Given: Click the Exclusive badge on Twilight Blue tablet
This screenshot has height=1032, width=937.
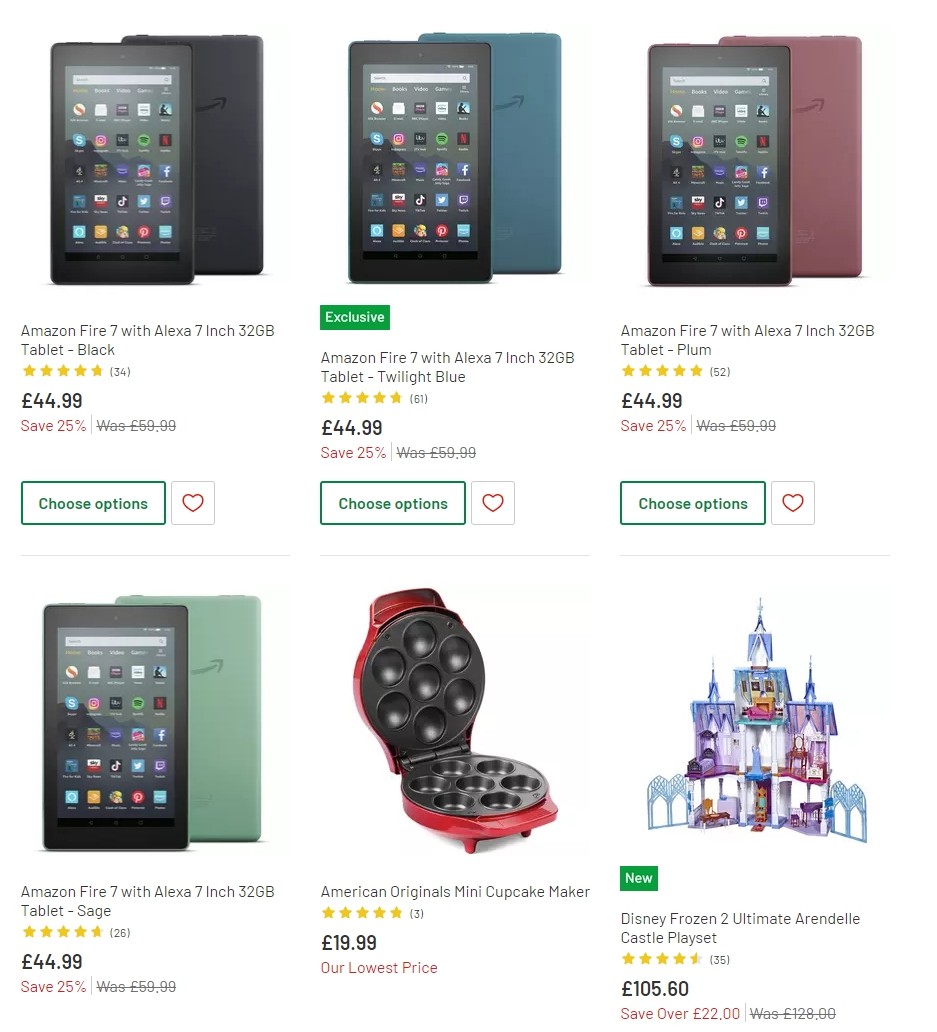Looking at the screenshot, I should [354, 317].
